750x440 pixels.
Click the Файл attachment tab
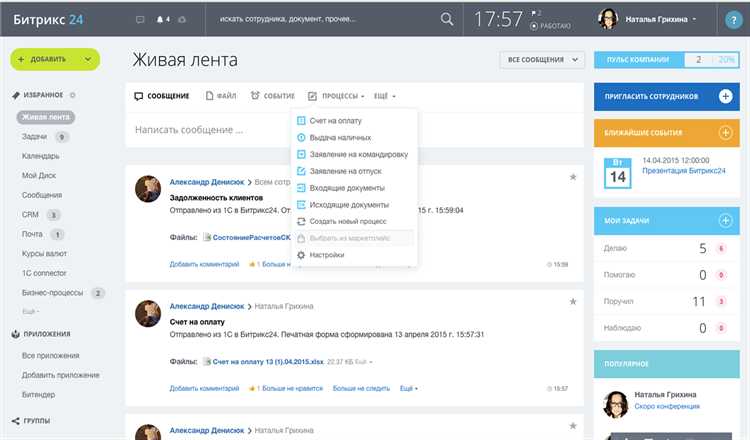pyautogui.click(x=221, y=96)
